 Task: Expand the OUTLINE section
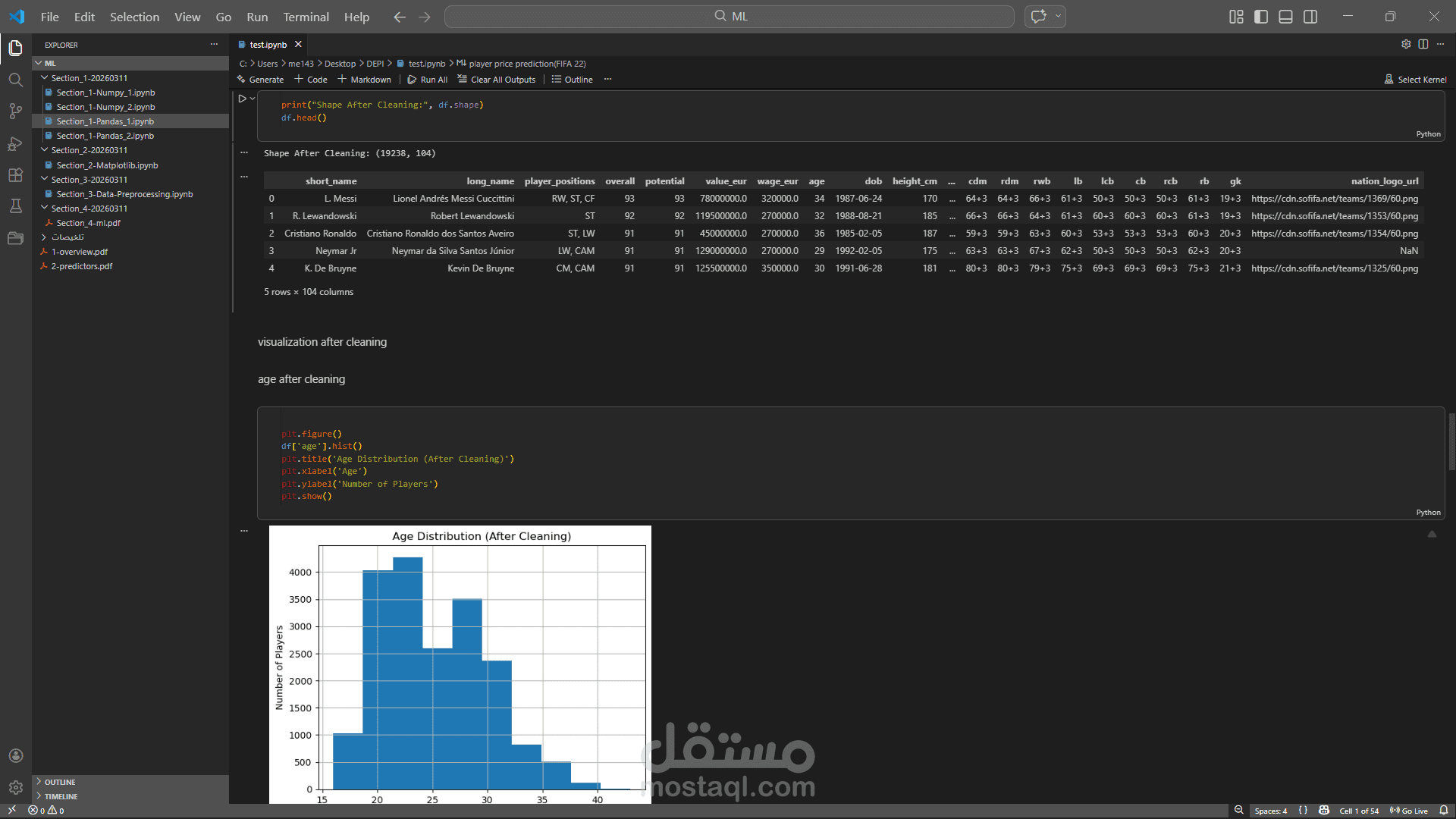pos(59,782)
